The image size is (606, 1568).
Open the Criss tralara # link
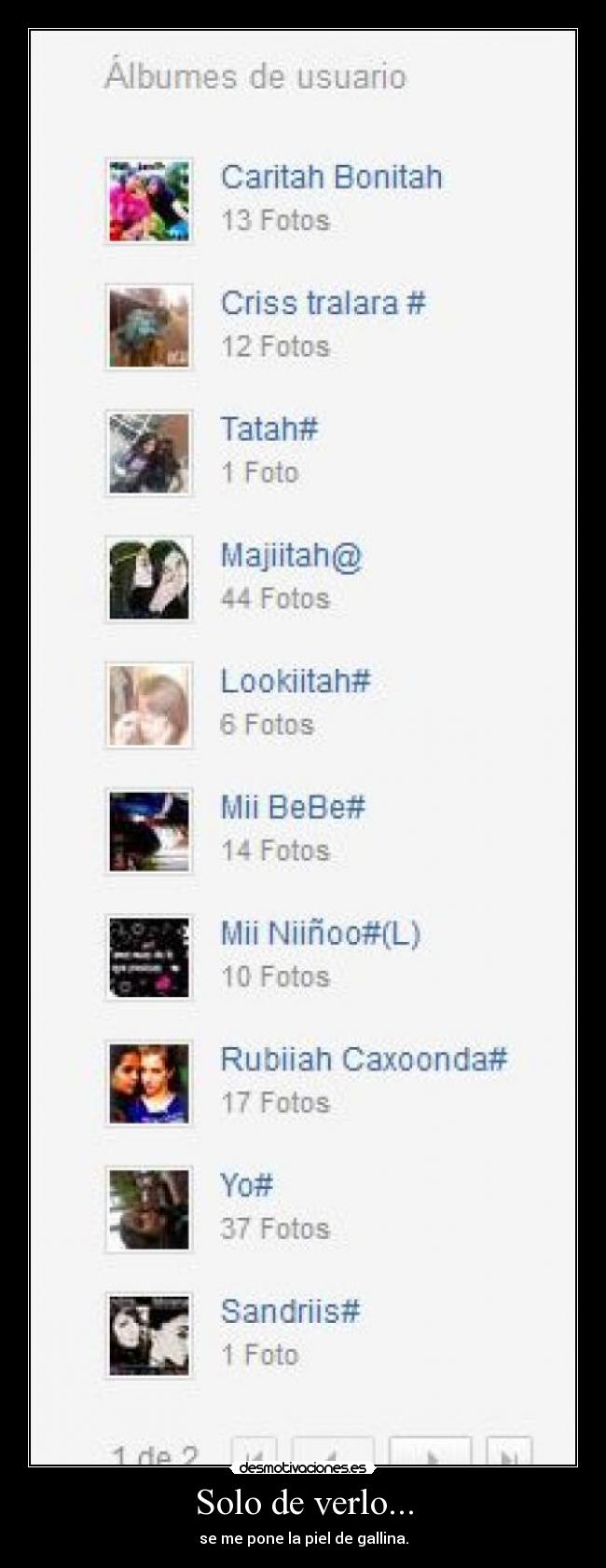click(x=323, y=303)
